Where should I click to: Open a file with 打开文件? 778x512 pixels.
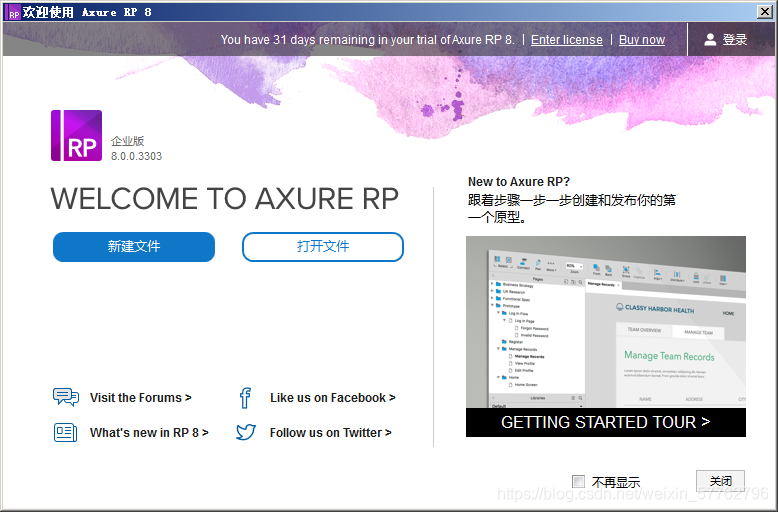pos(323,247)
